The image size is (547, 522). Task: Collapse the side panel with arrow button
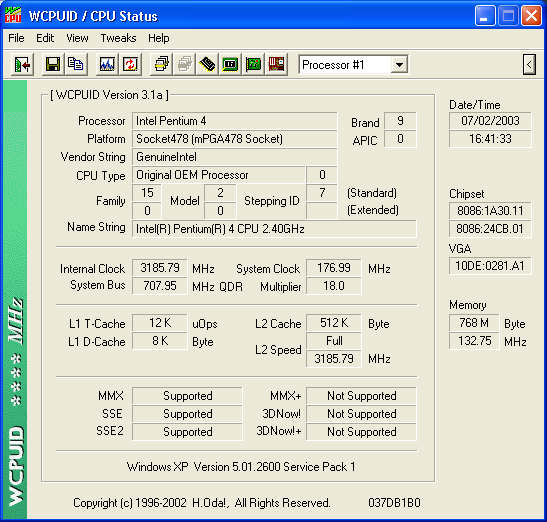[529, 65]
